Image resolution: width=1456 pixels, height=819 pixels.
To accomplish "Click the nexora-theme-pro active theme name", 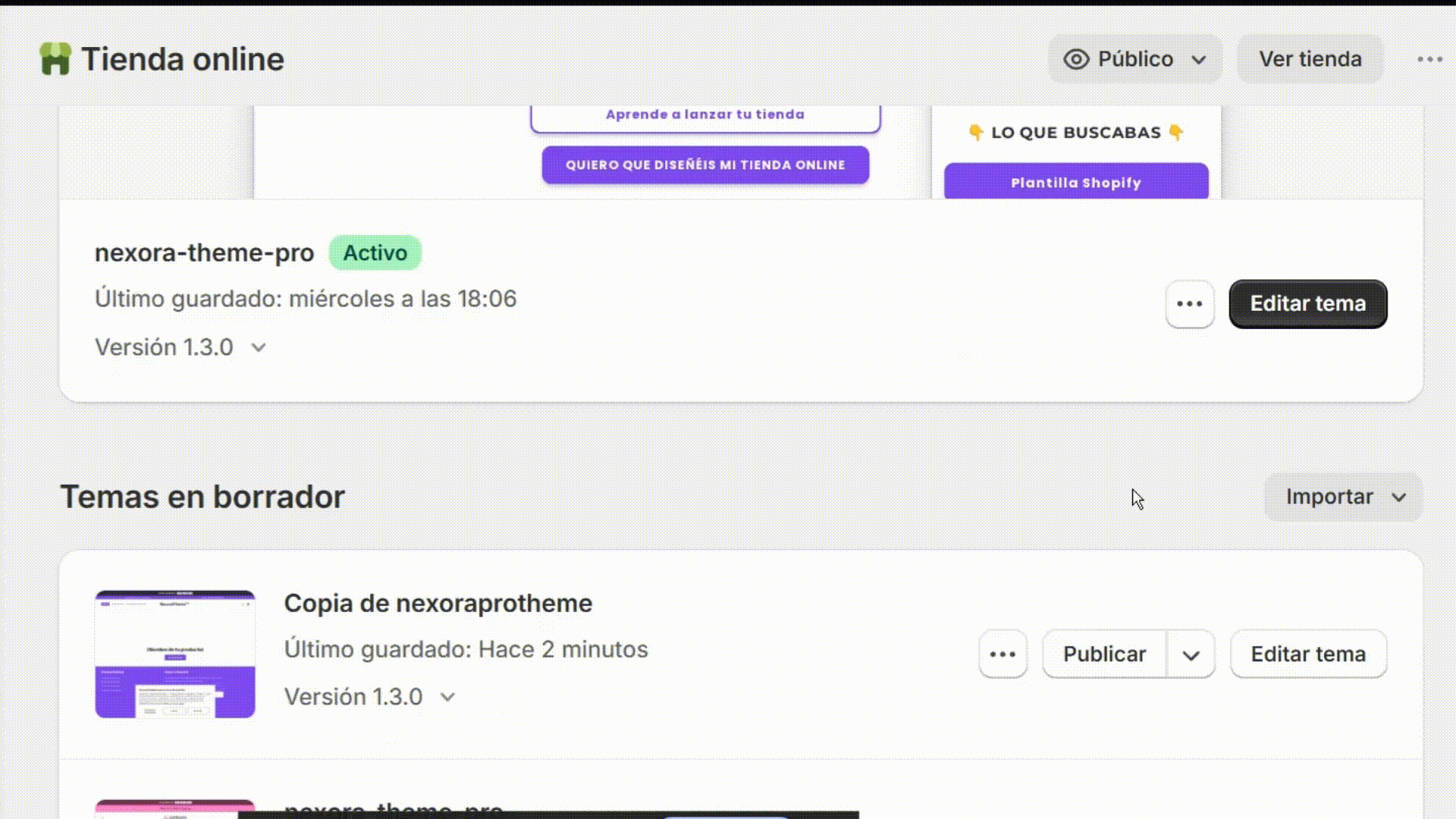I will coord(205,253).
